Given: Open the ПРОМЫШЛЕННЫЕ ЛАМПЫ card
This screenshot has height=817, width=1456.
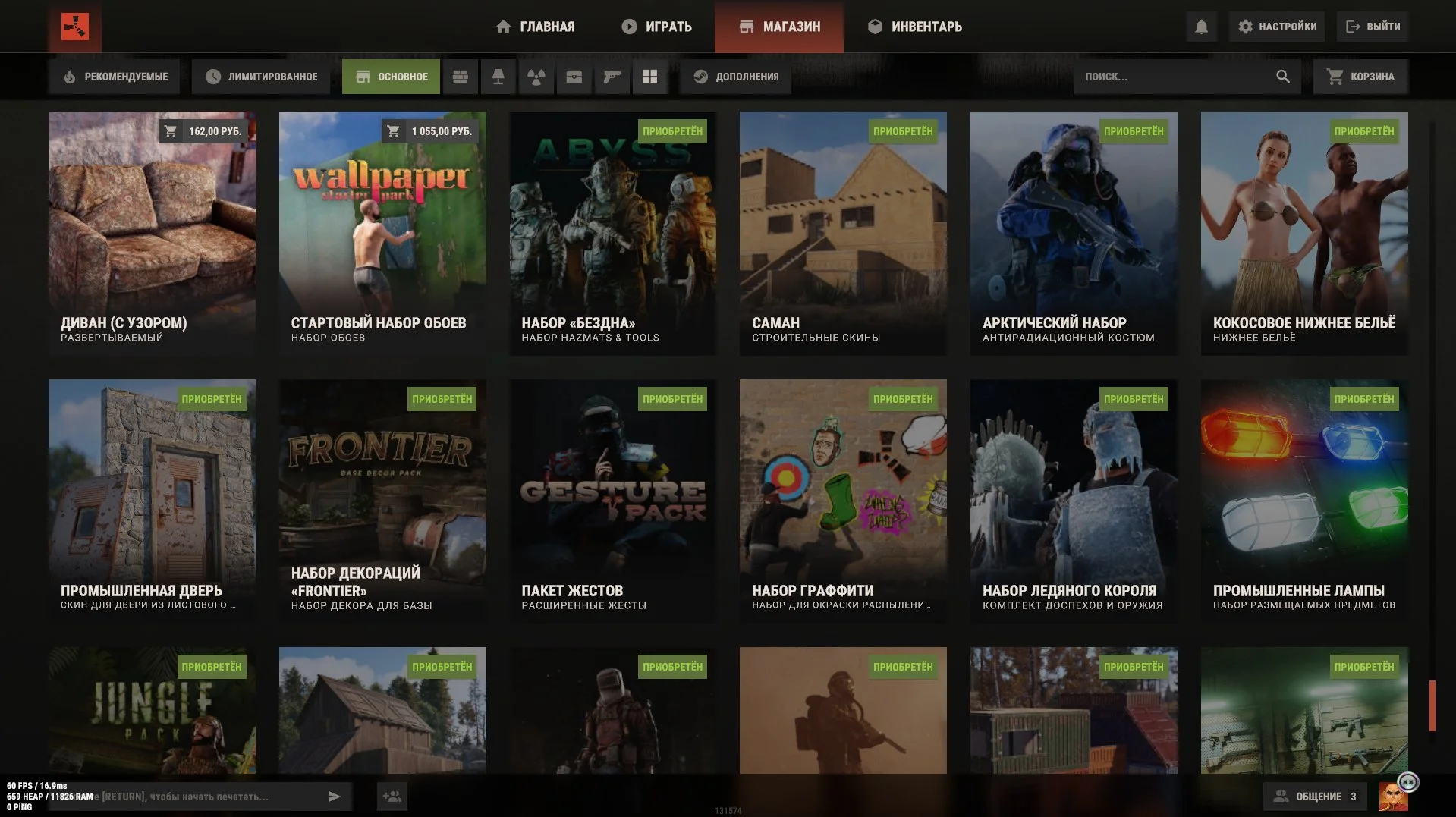Looking at the screenshot, I should 1304,501.
